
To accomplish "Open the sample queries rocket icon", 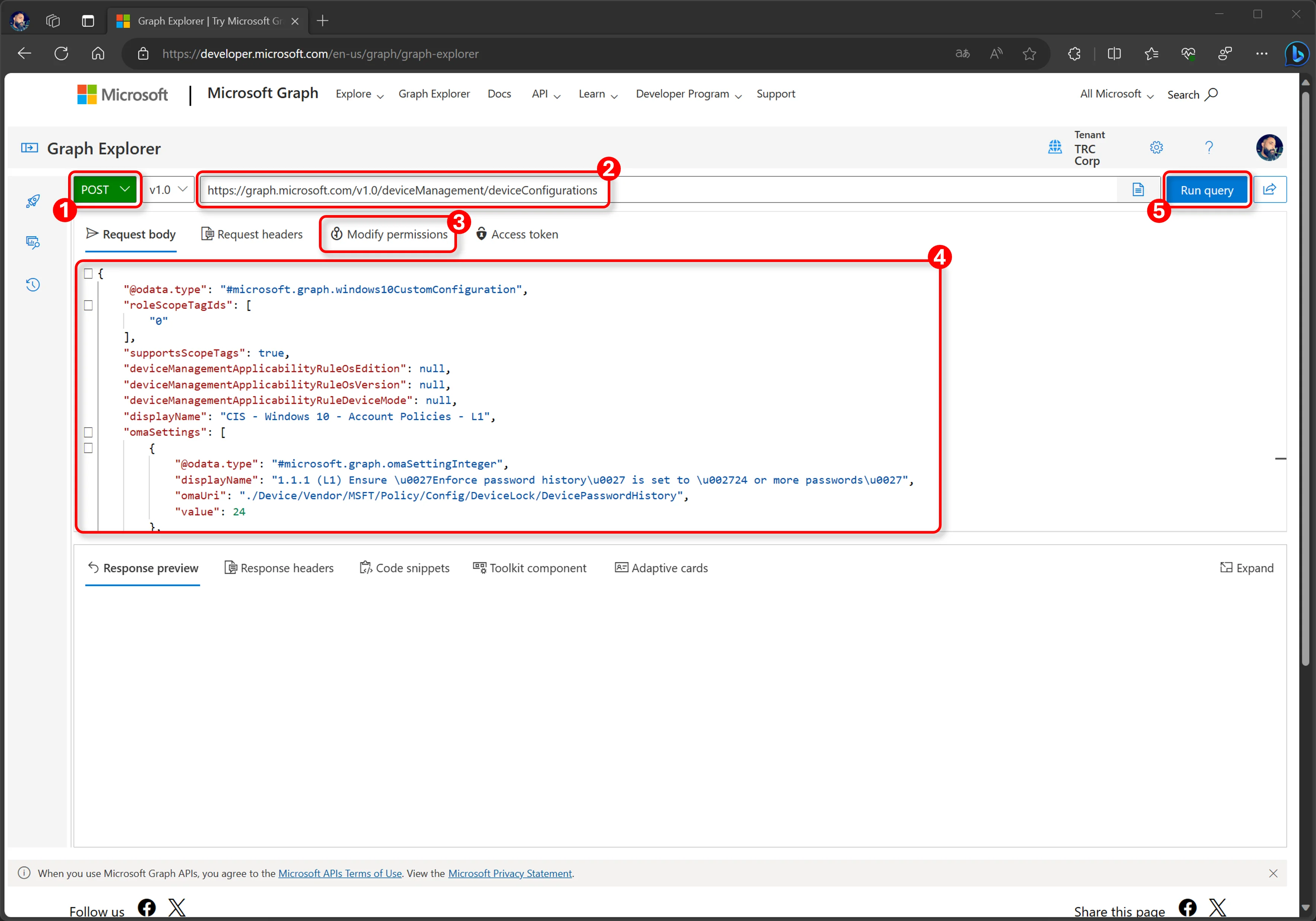I will (x=33, y=201).
